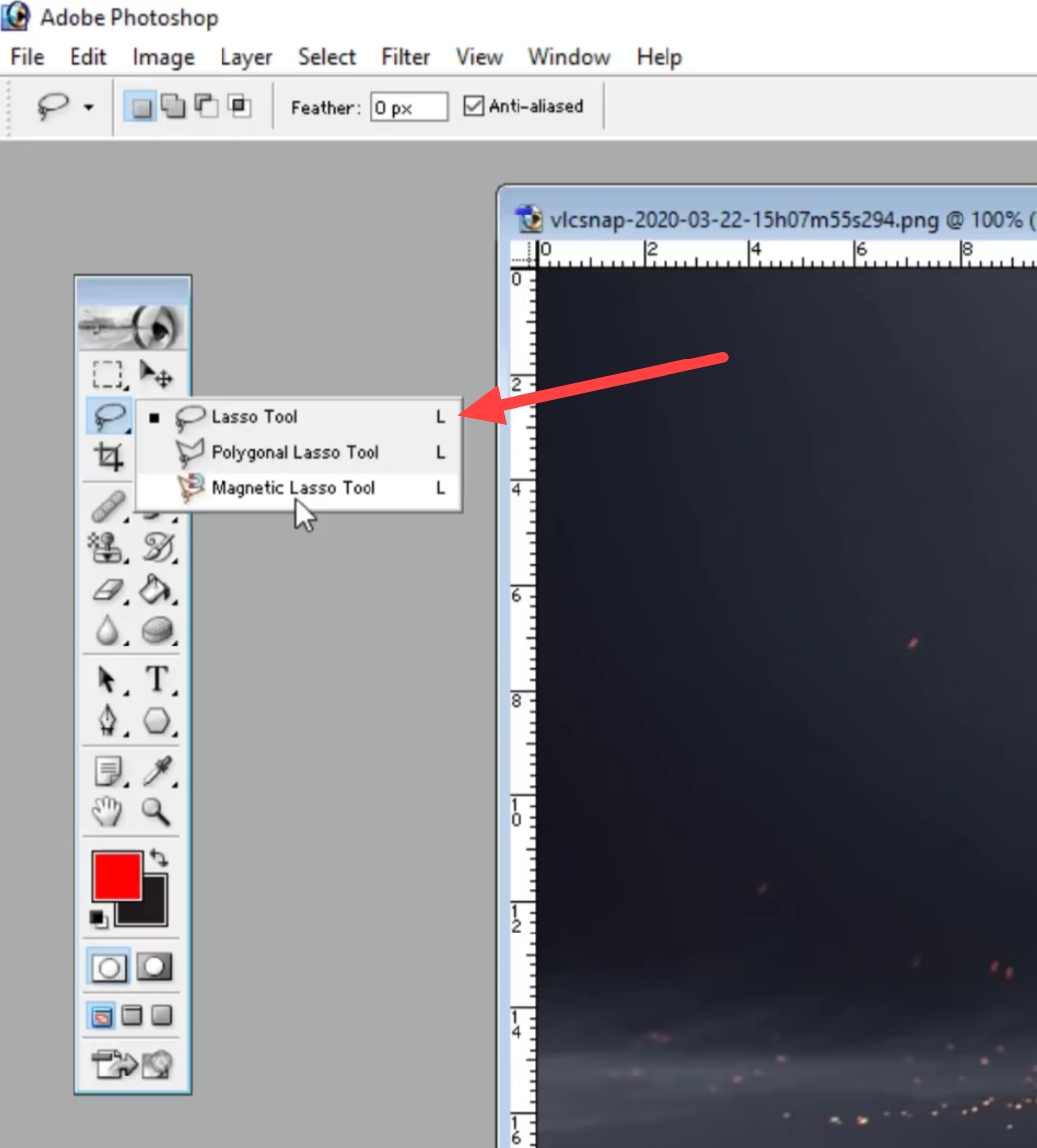Click the Adobe Online picture atop toolbox

click(132, 327)
